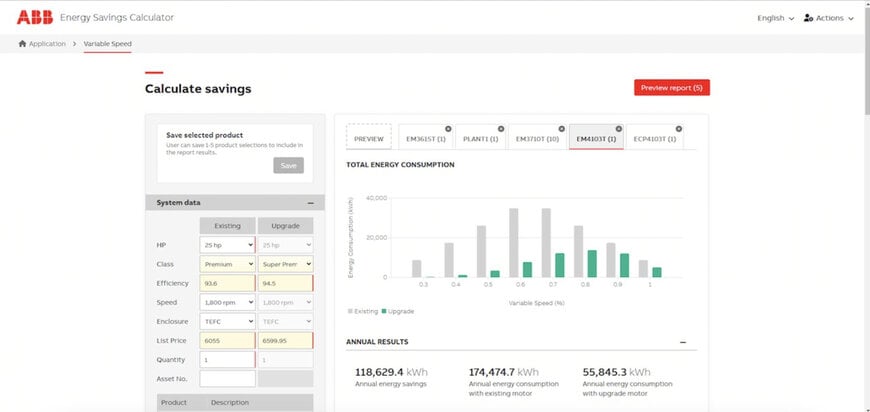Image resolution: width=870 pixels, height=412 pixels.
Task: Click the Product column header
Action: coord(174,403)
